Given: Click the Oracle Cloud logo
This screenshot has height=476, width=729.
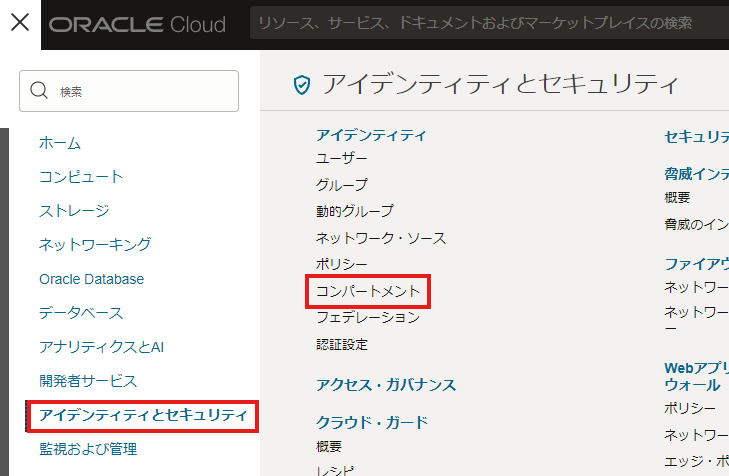Looking at the screenshot, I should [138, 25].
